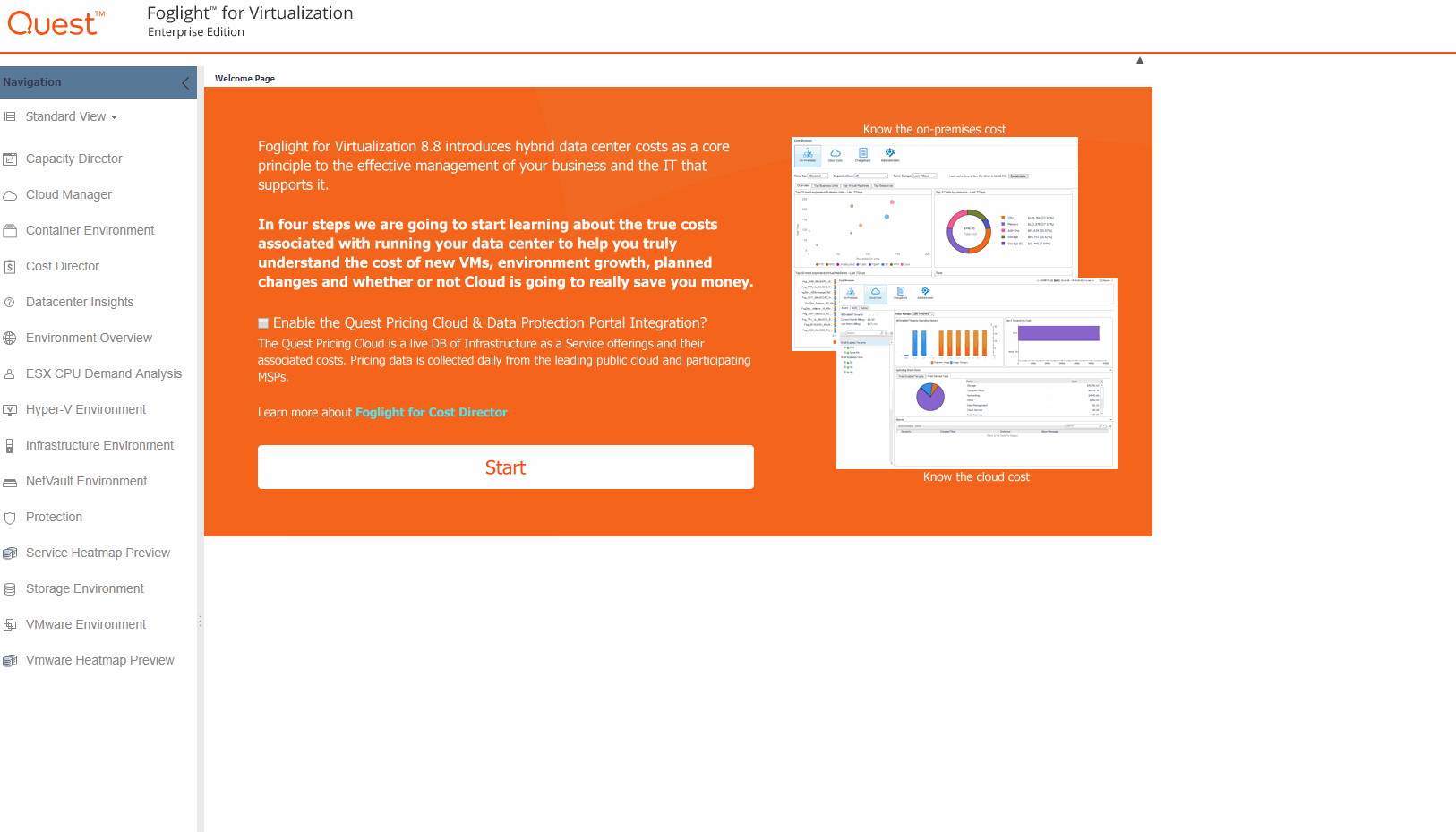The height and width of the screenshot is (832, 1456).
Task: Navigate to Hyper-V Environment
Action: 86,409
